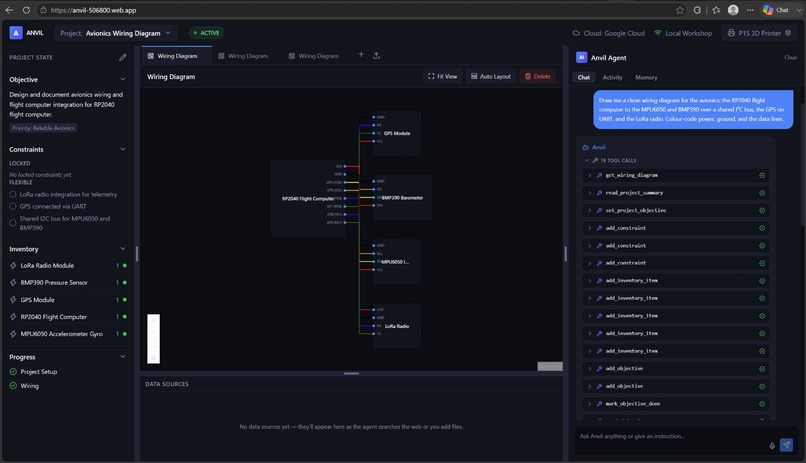
Task: Click the DATA SOURCES panel header
Action: click(x=167, y=384)
